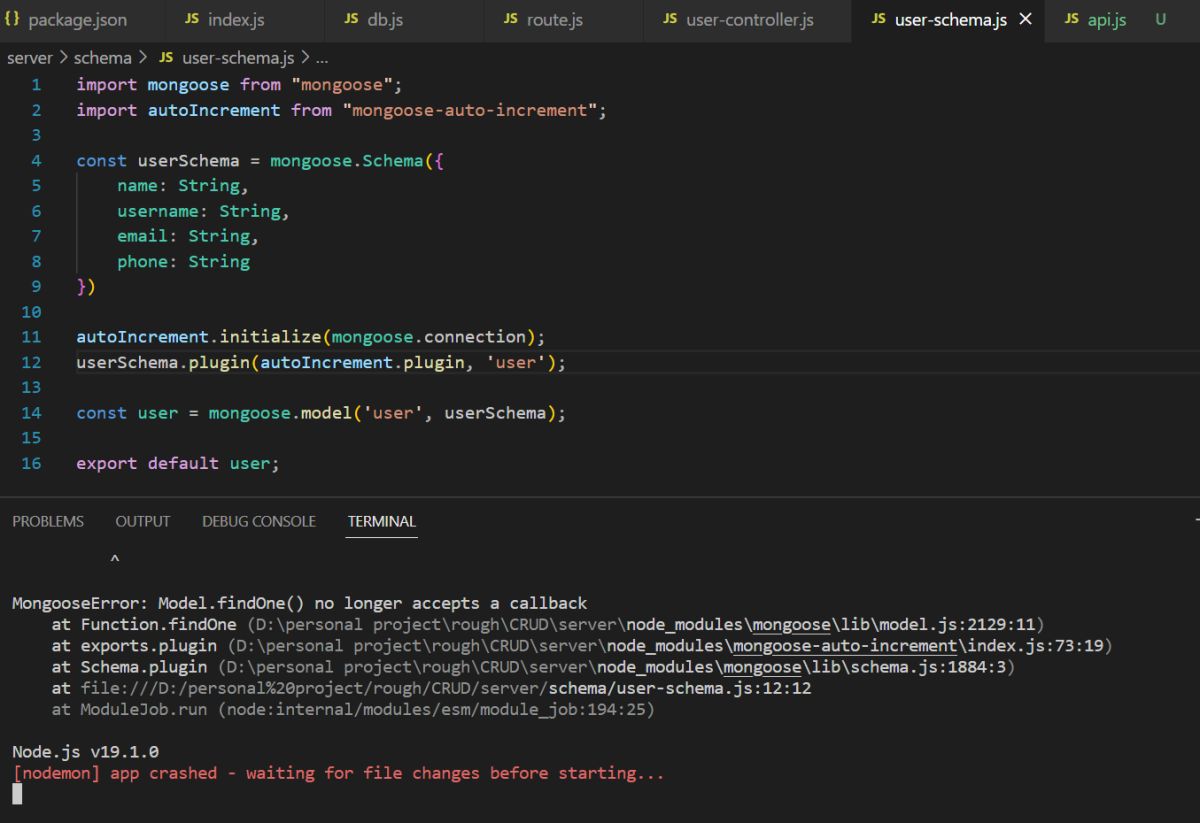Click 'mongoose.connection' argument in line 11
The width and height of the screenshot is (1200, 823).
(429, 337)
